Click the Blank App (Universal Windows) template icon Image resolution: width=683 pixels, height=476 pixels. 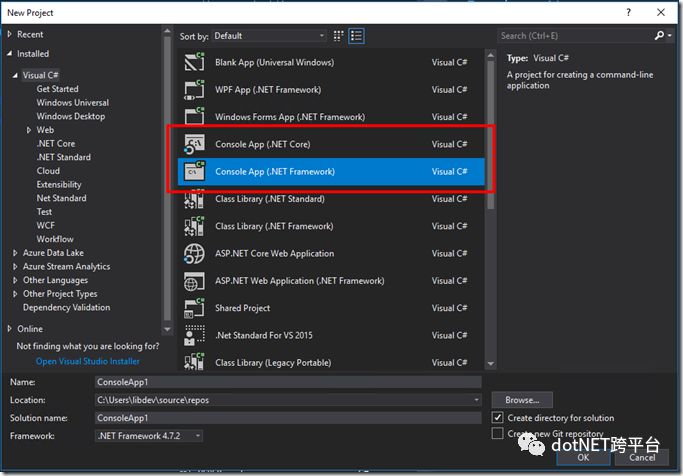coord(194,62)
